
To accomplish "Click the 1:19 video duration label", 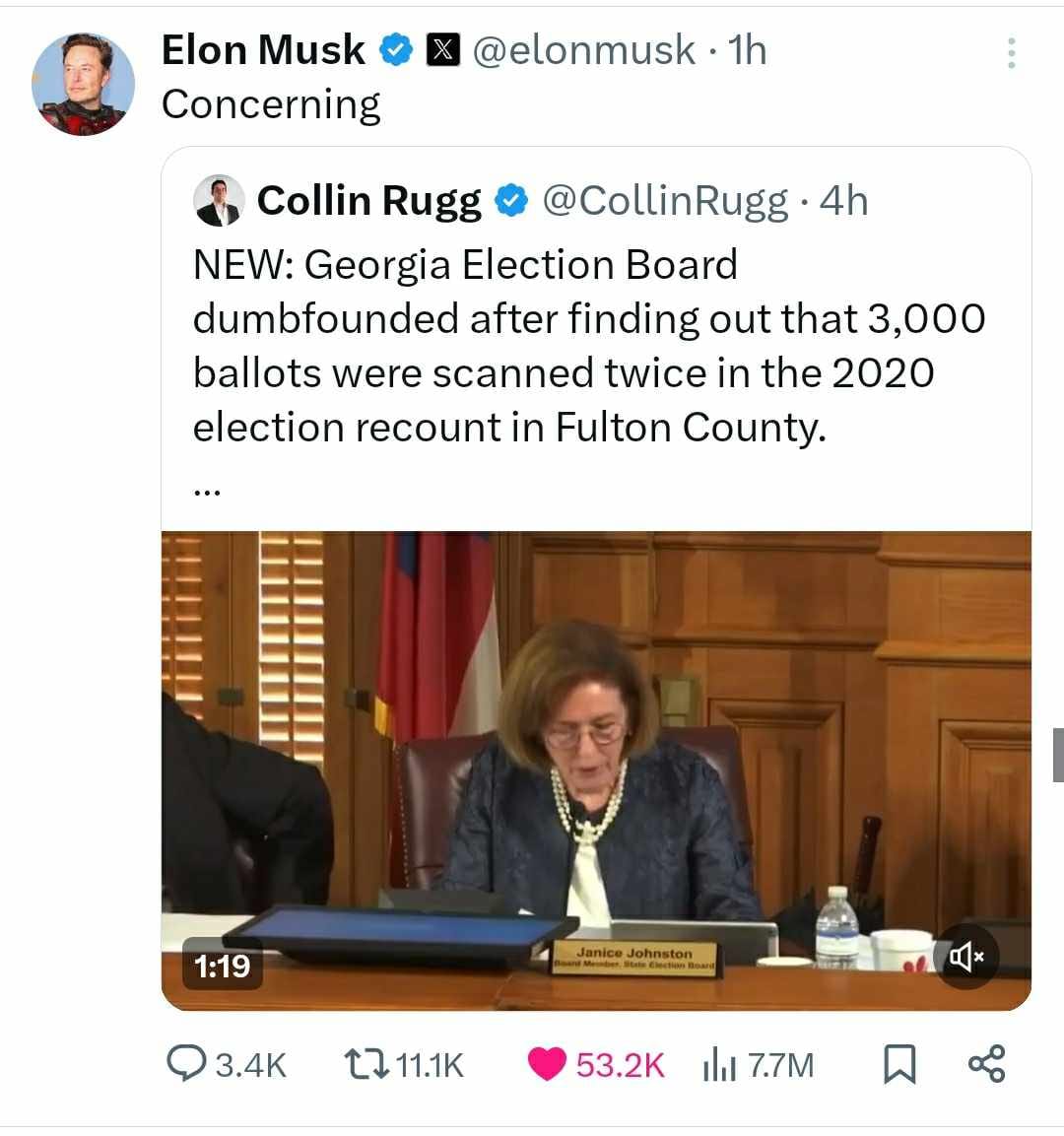I will (x=222, y=967).
